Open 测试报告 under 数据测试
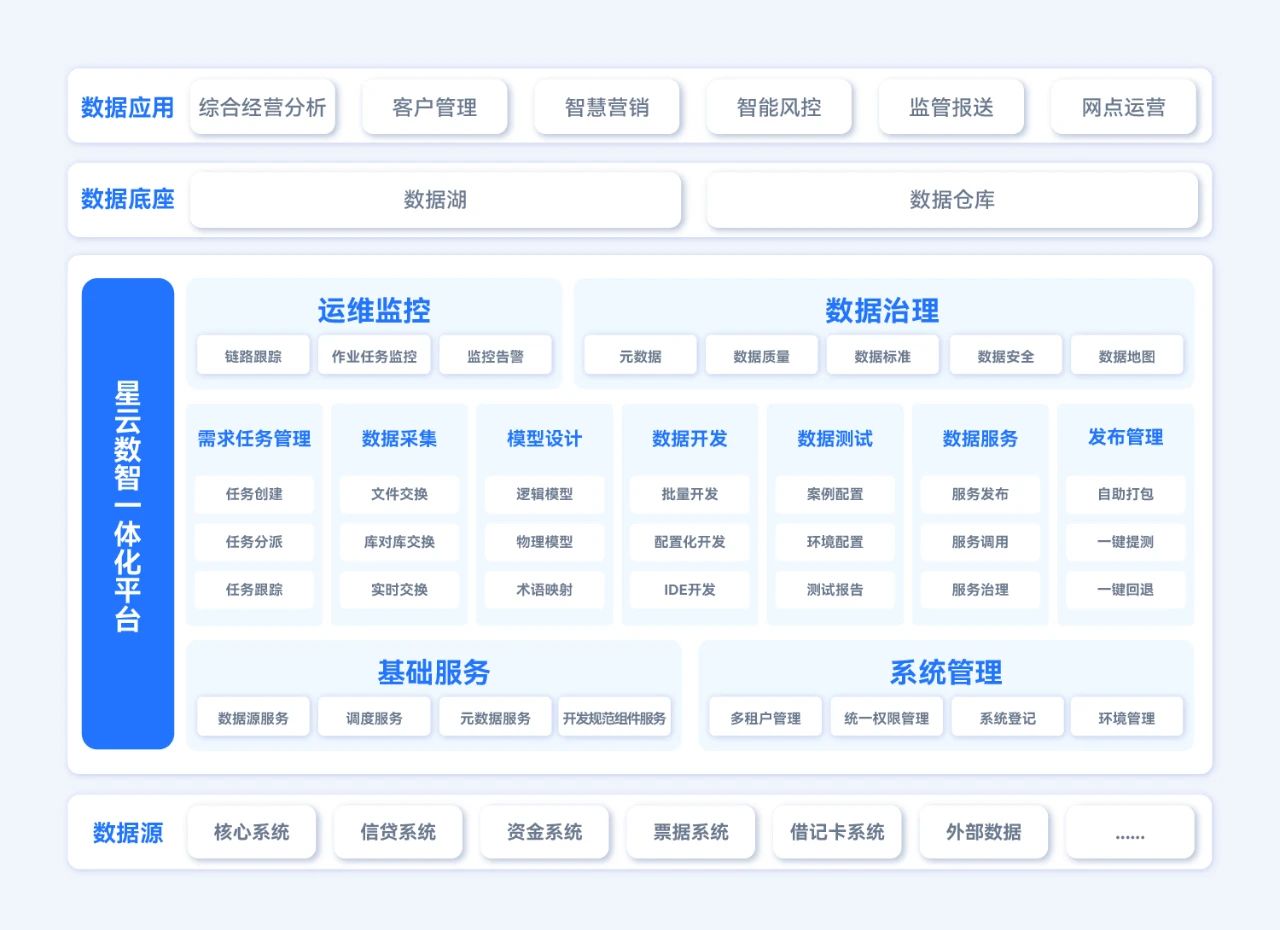1280x930 pixels. (835, 590)
